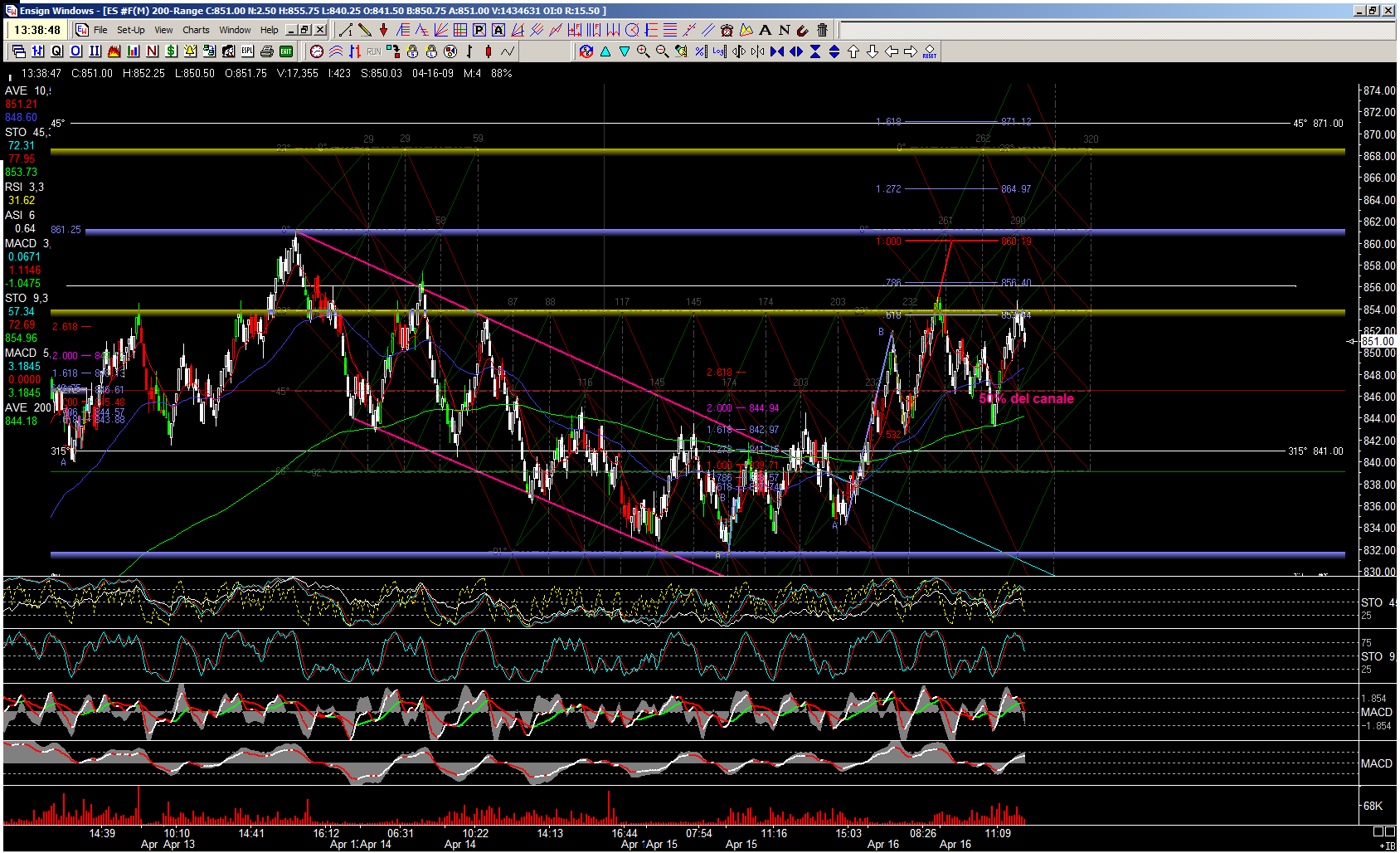Image resolution: width=1400 pixels, height=853 pixels.
Task: Click the blue O icon
Action: [75, 51]
